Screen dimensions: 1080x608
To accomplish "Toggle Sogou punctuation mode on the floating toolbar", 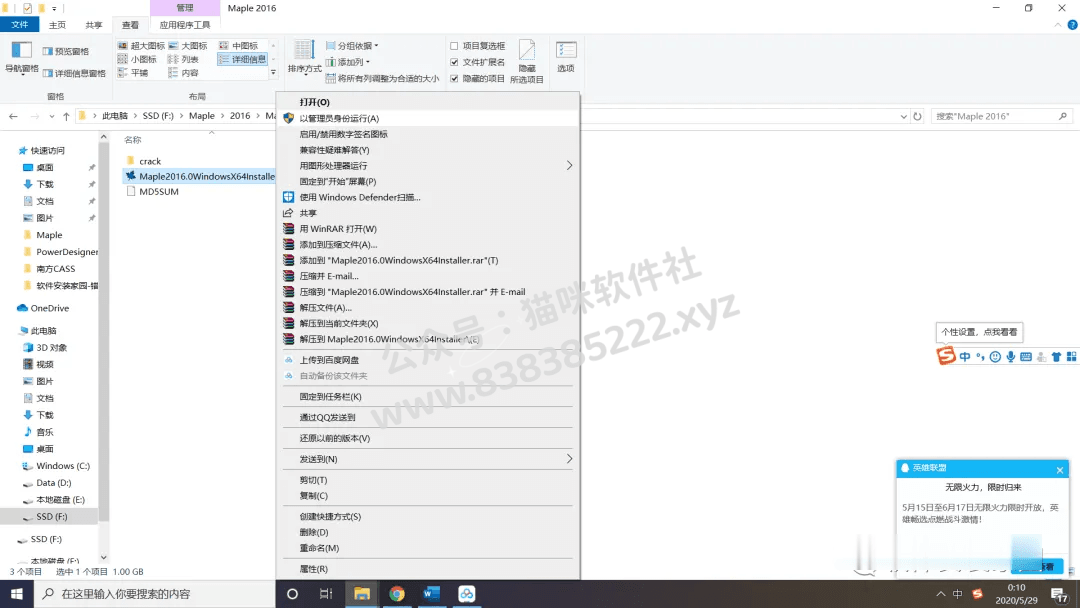I will coord(980,357).
